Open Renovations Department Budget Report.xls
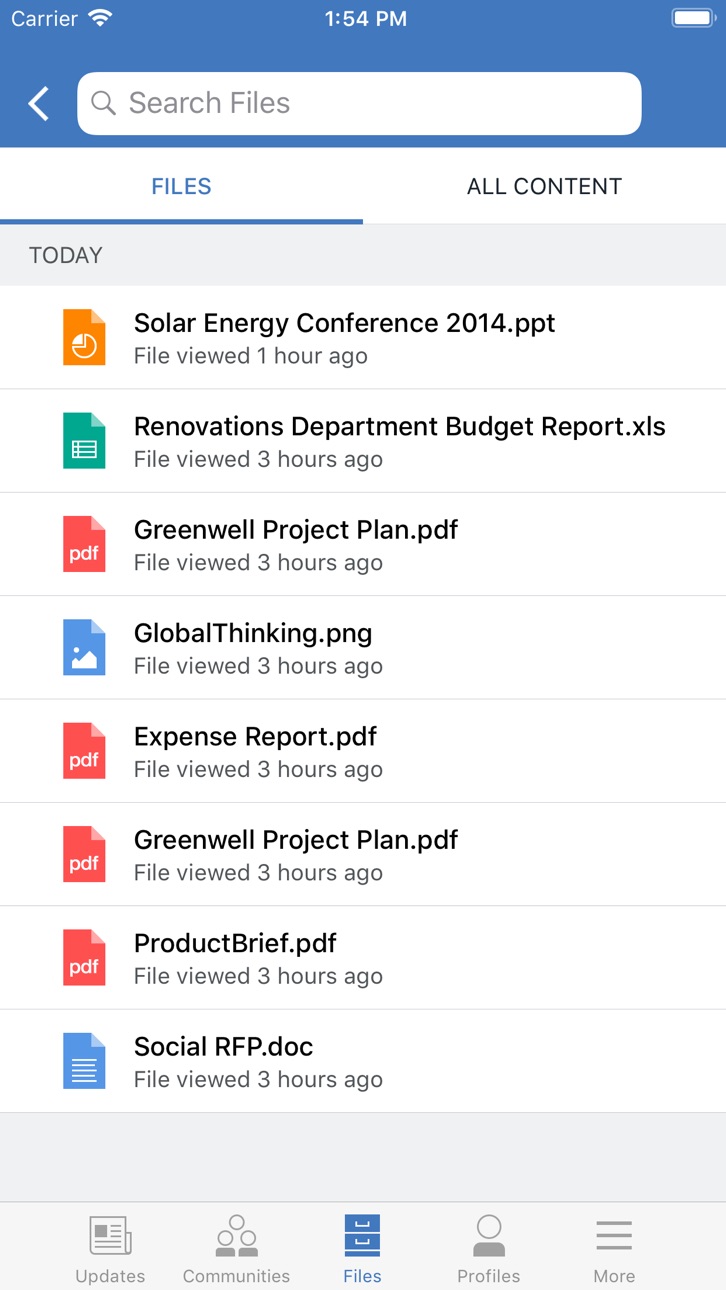 (363, 440)
